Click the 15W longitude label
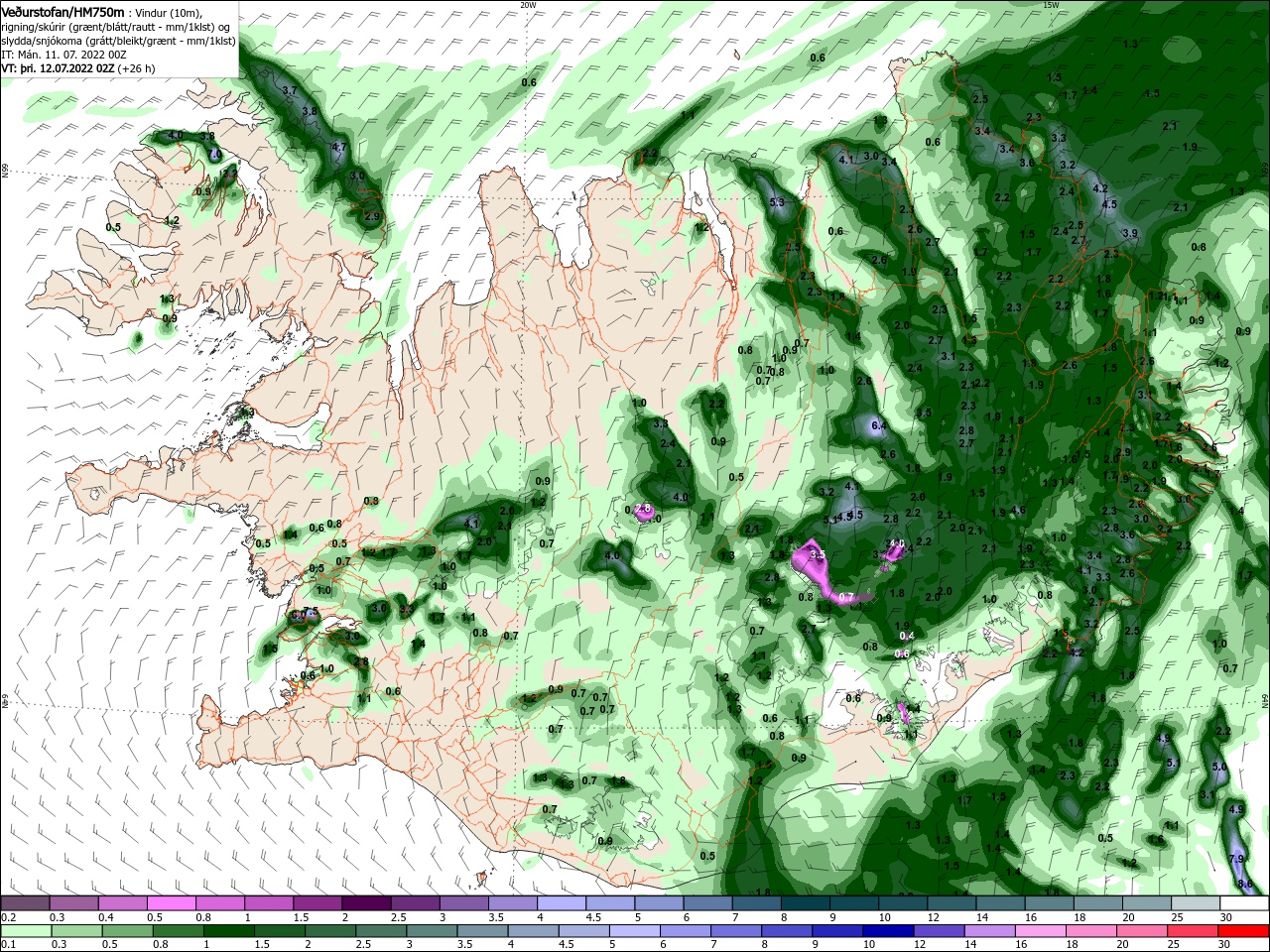The width and height of the screenshot is (1270, 952). pos(1051,5)
